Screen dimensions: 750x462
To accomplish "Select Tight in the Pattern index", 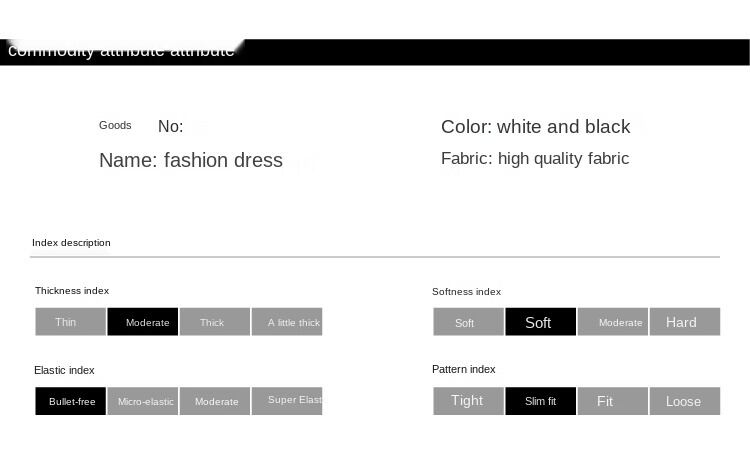I will pos(468,401).
